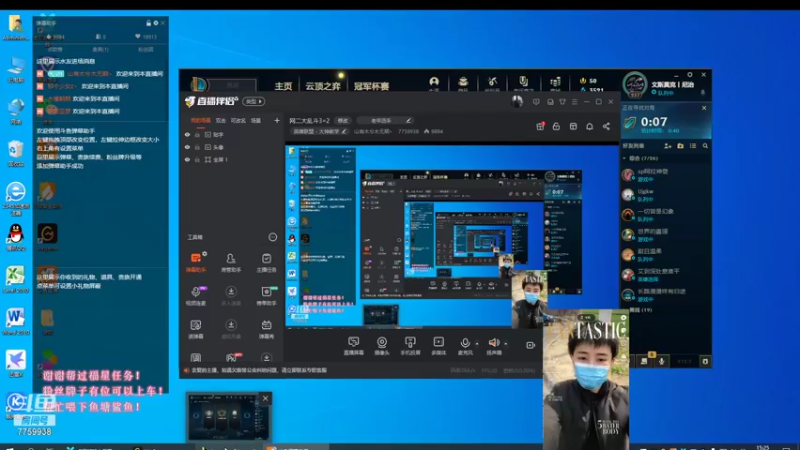The height and width of the screenshot is (450, 800).
Task: Open the loot chest icon in League header
Action: (x=463, y=84)
